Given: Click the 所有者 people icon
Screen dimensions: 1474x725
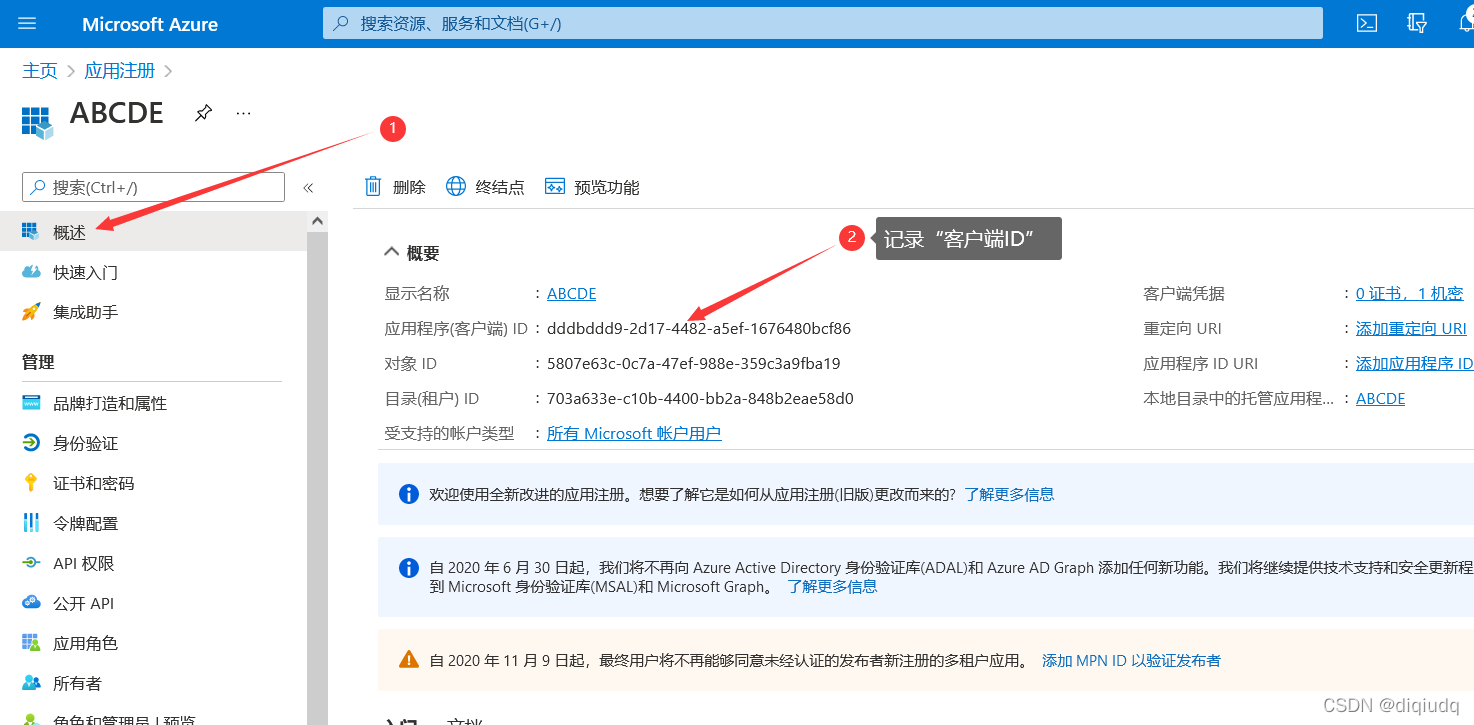Looking at the screenshot, I should point(31,683).
